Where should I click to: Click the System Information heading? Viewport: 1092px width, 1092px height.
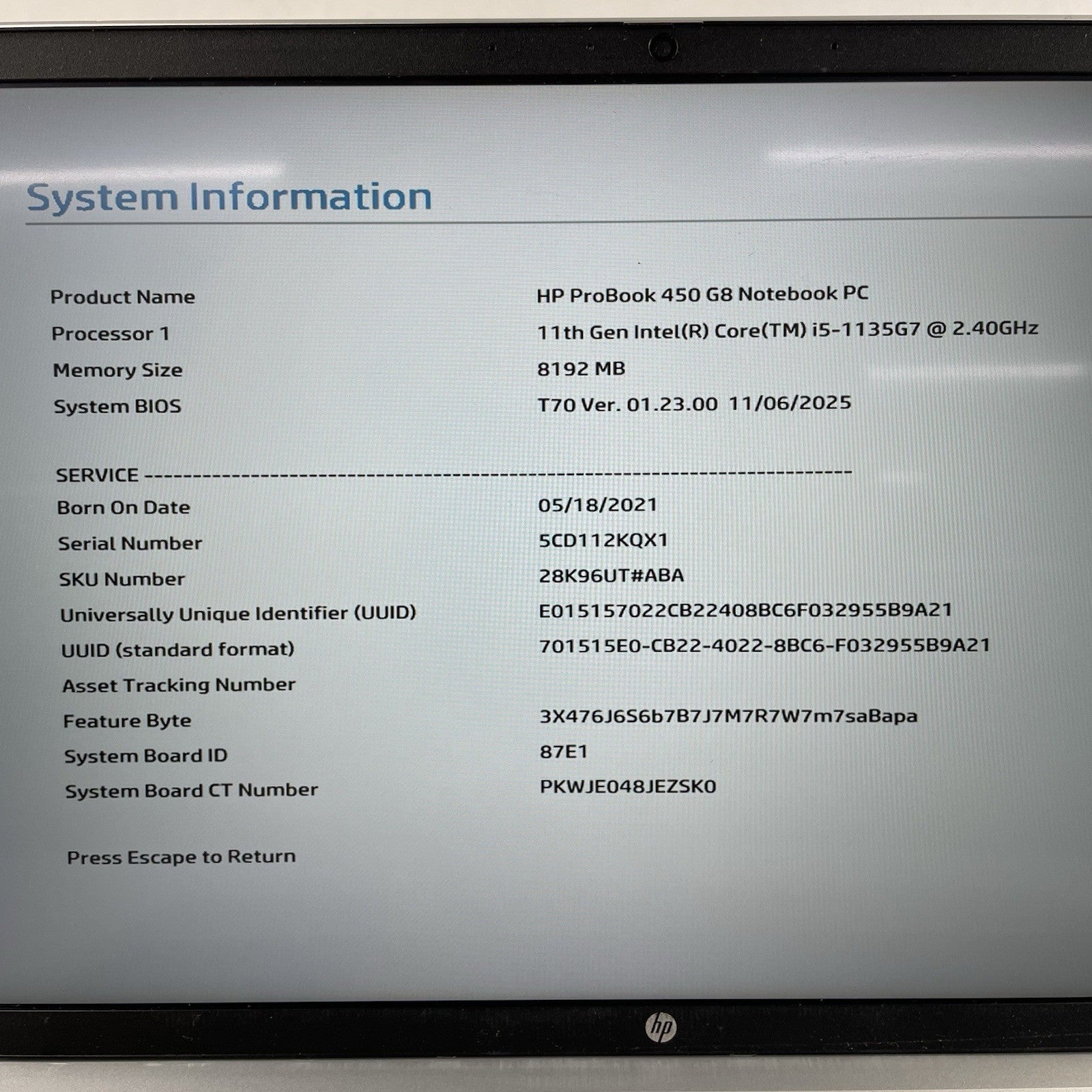pyautogui.click(x=229, y=197)
